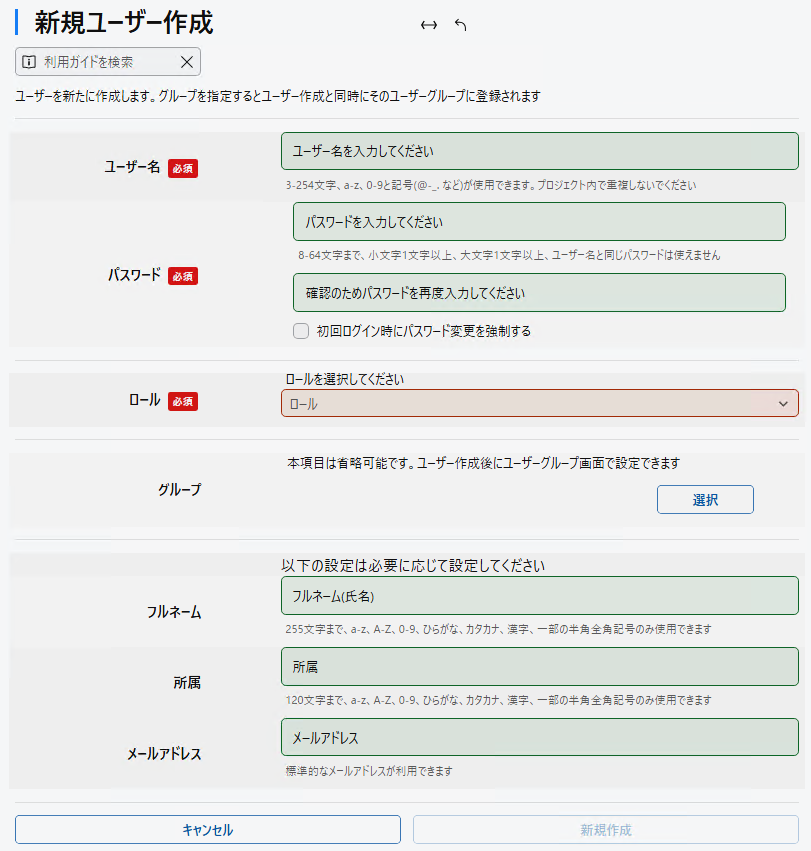Viewport: 811px width, 851px height.
Task: Click the description text starting ユーザーを新たに作成します
Action: coord(278,96)
